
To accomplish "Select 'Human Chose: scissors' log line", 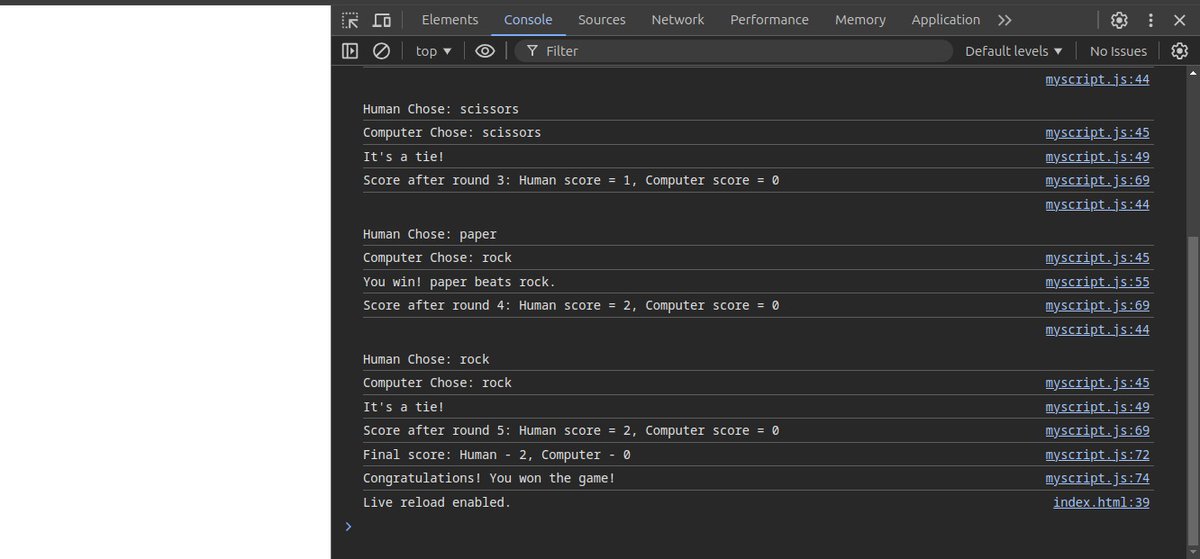I will click(x=441, y=110).
